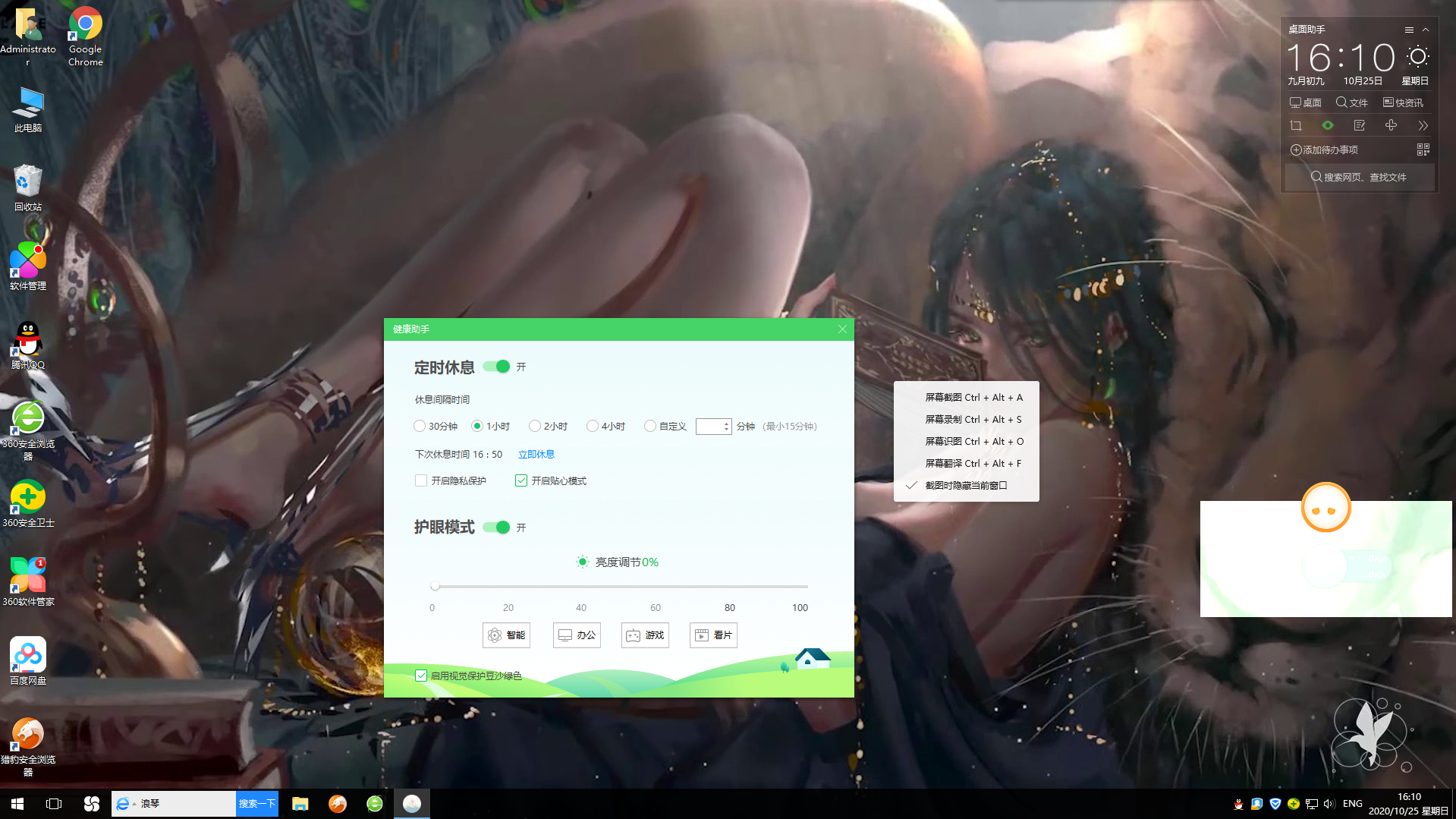
Task: Click the 搜索网页、查找文件 search box
Action: coord(1359,177)
